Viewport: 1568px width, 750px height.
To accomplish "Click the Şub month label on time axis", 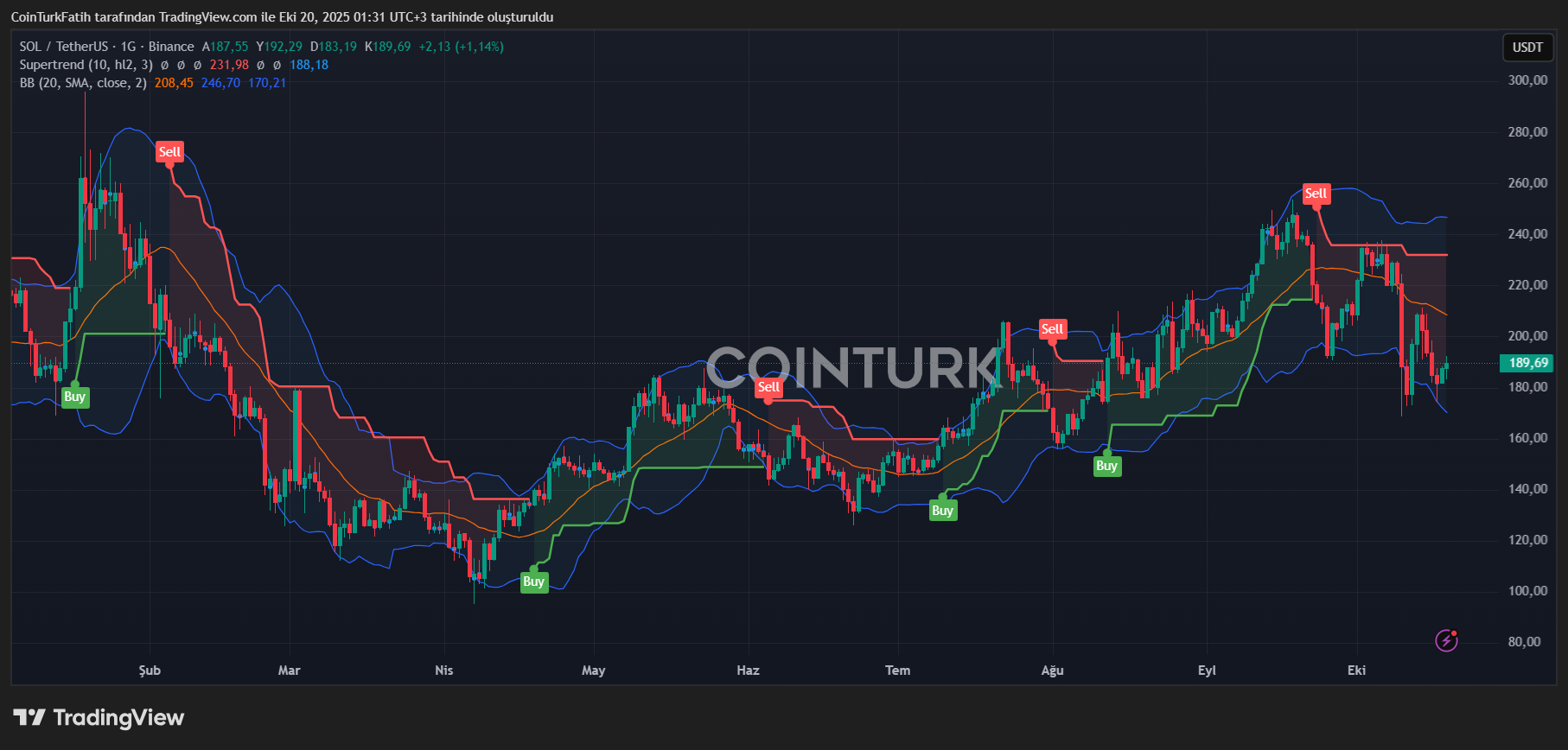I will 150,671.
